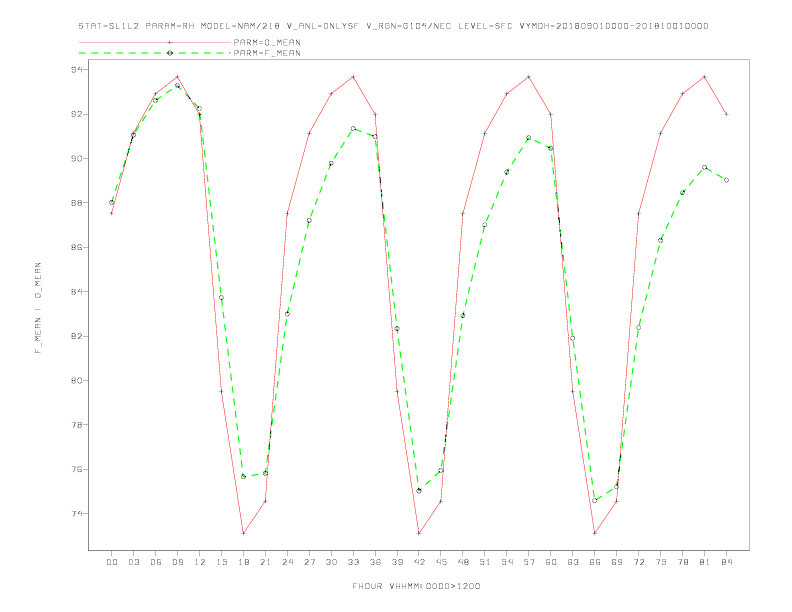Click the 57 forecast hour x-axis label
The width and height of the screenshot is (792, 612).
[529, 562]
